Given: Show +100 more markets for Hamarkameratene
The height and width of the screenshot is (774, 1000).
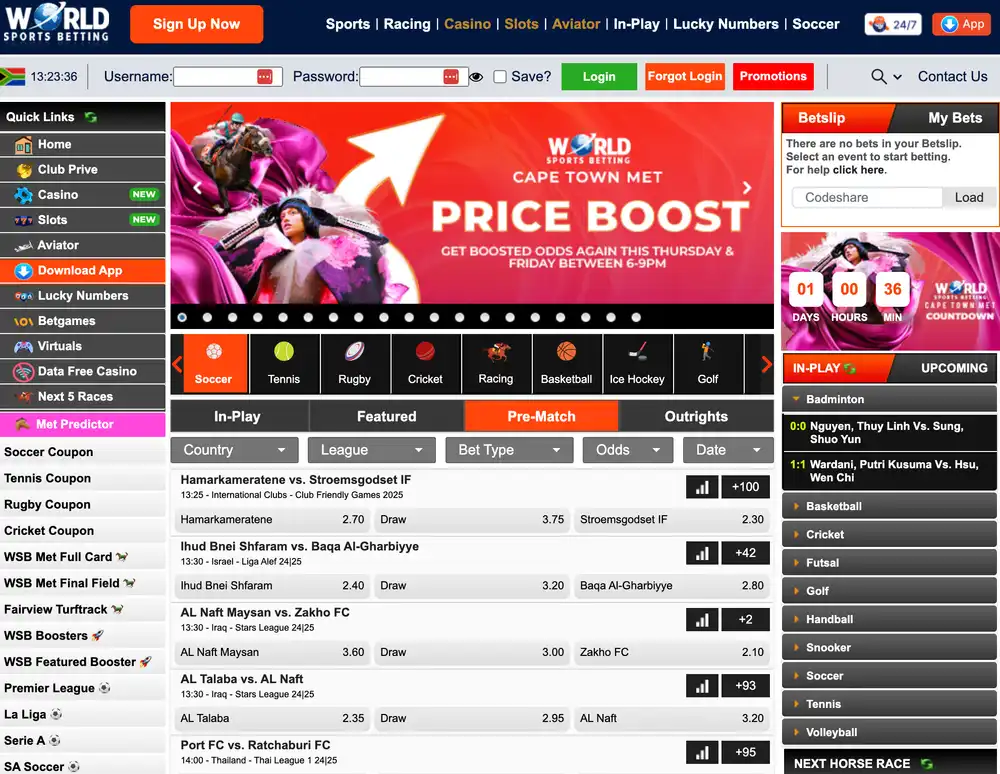Looking at the screenshot, I should coord(745,487).
